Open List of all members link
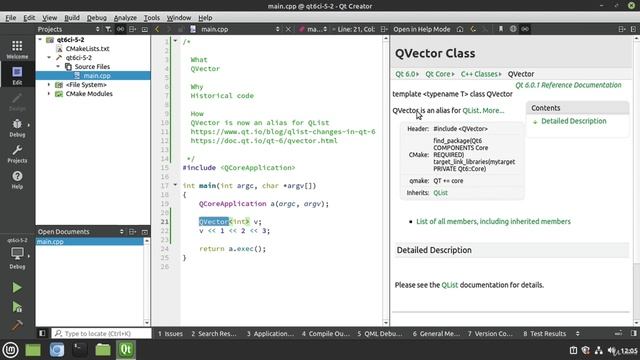 point(493,221)
